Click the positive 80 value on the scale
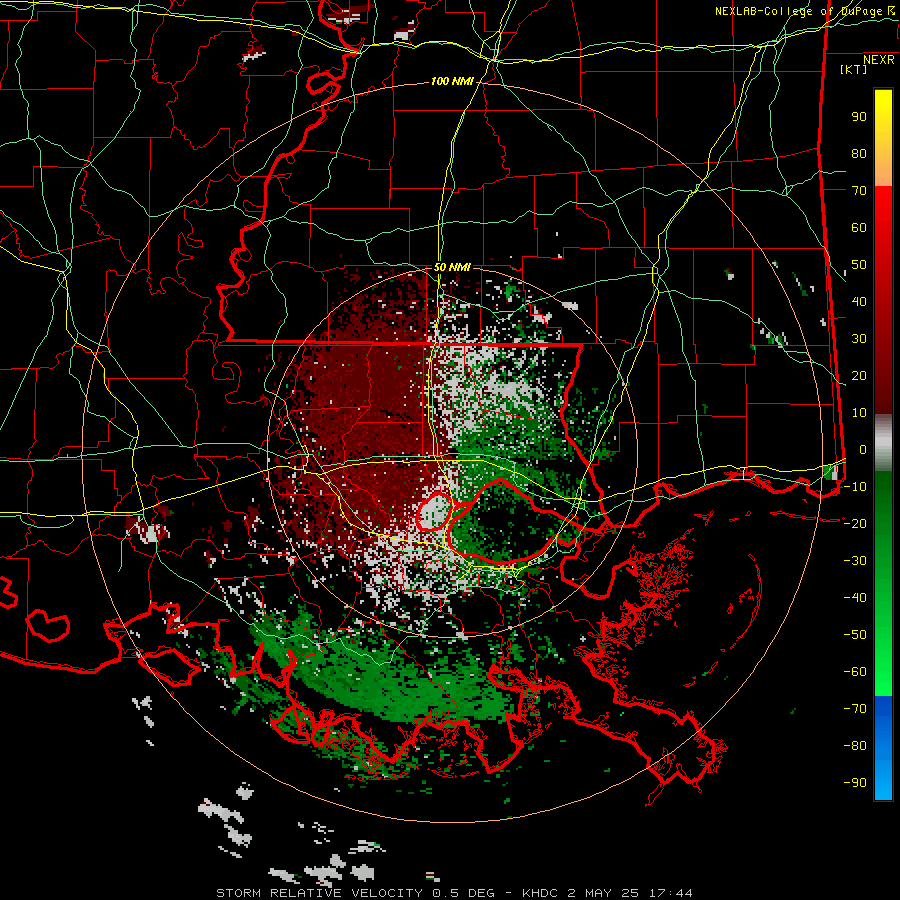 pos(859,154)
